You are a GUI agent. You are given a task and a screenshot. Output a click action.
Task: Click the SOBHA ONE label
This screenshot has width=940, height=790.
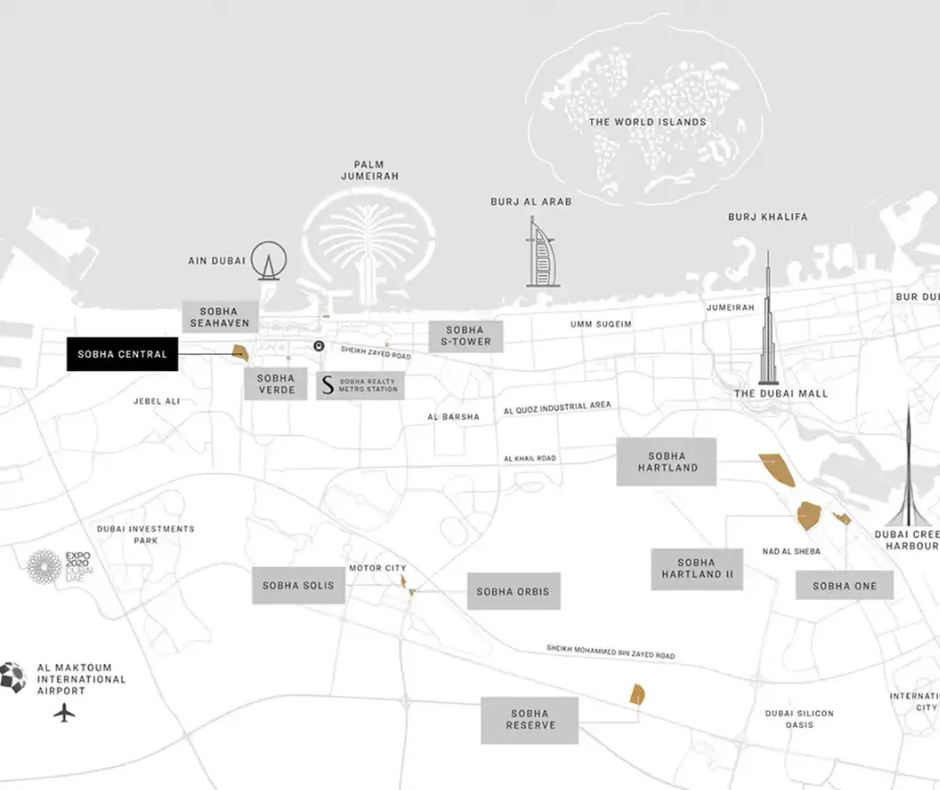click(x=845, y=585)
